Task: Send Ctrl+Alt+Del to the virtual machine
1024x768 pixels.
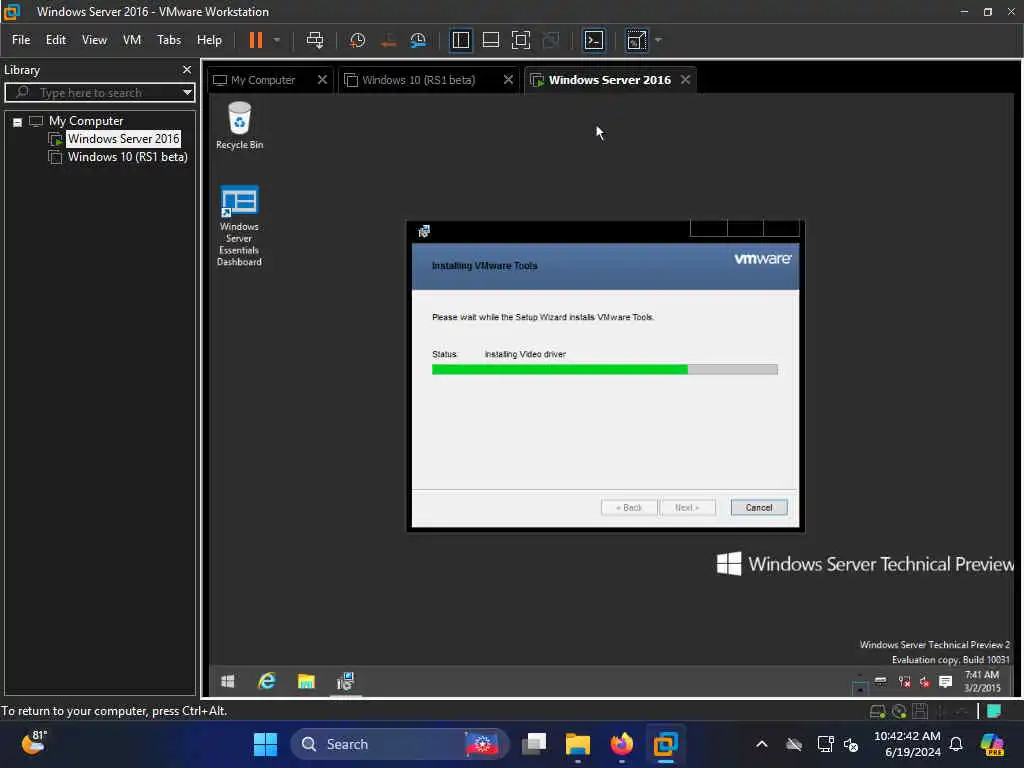Action: (x=315, y=40)
